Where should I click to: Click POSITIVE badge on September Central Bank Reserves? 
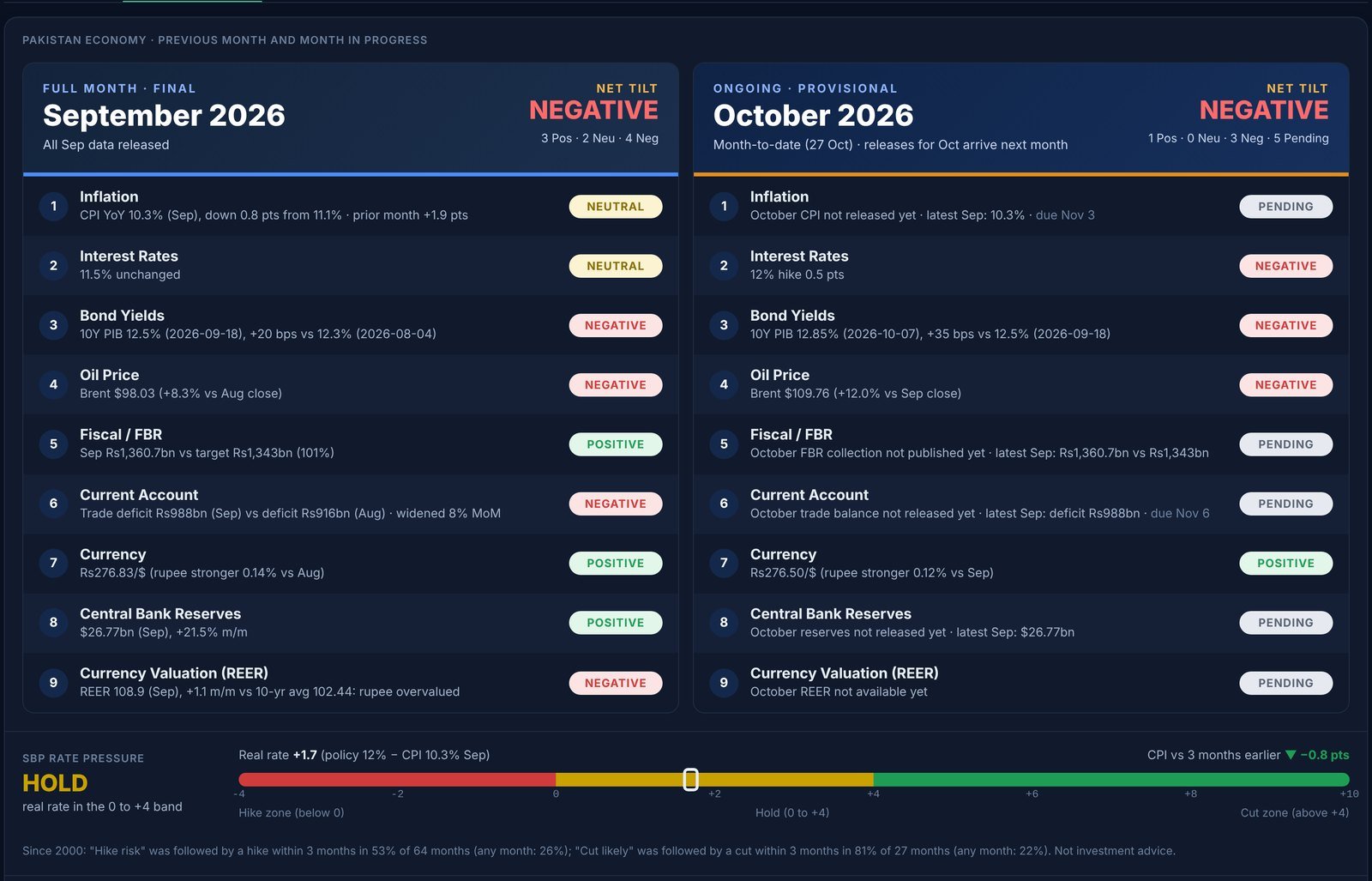(x=616, y=623)
